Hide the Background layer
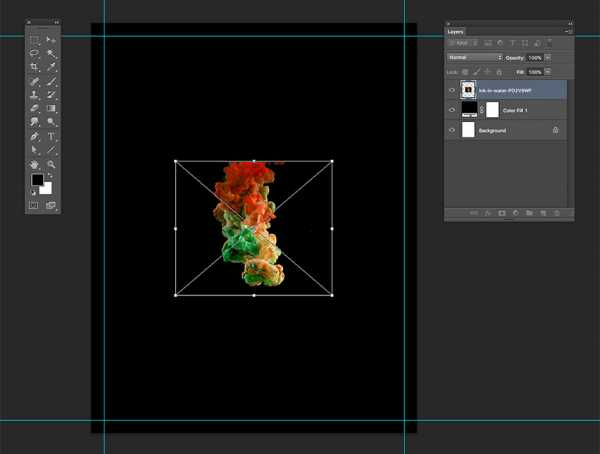The width and height of the screenshot is (600, 454). point(452,131)
